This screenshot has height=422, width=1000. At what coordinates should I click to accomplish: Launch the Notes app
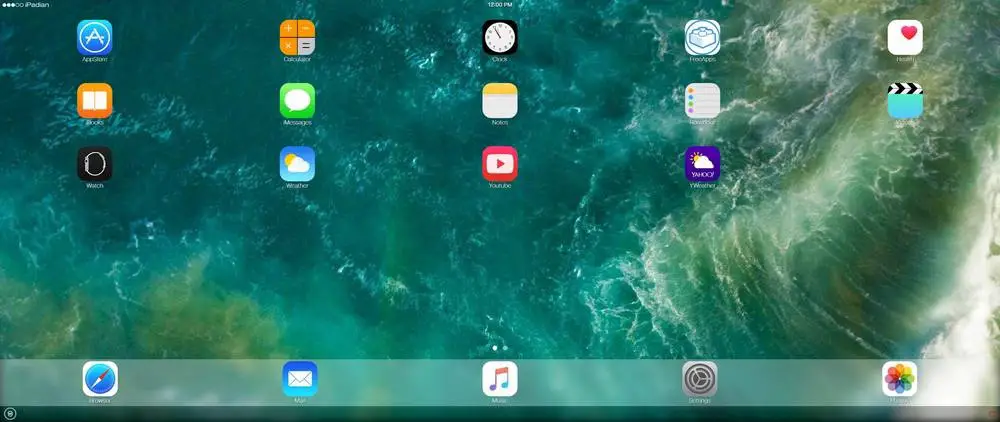tap(500, 101)
